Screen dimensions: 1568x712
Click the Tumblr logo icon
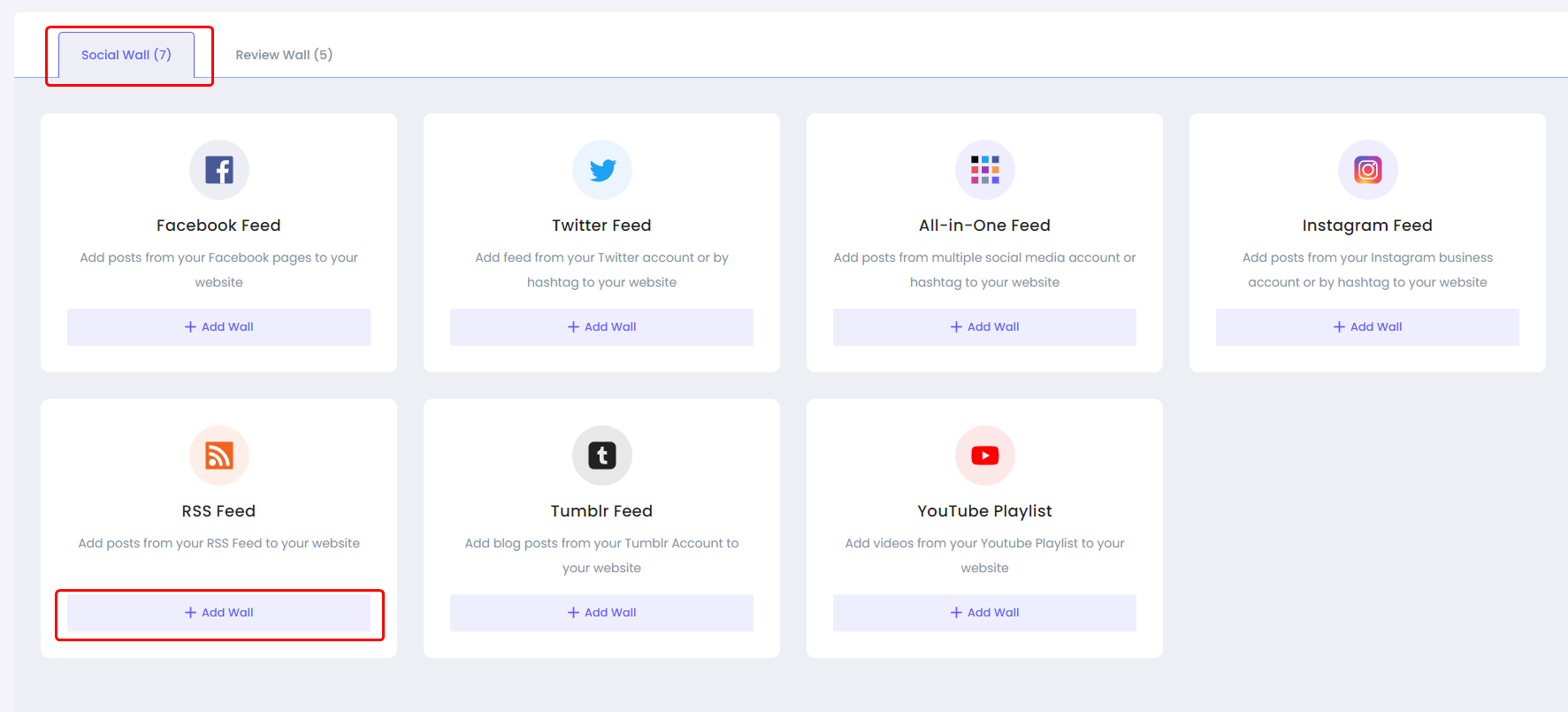(x=602, y=456)
